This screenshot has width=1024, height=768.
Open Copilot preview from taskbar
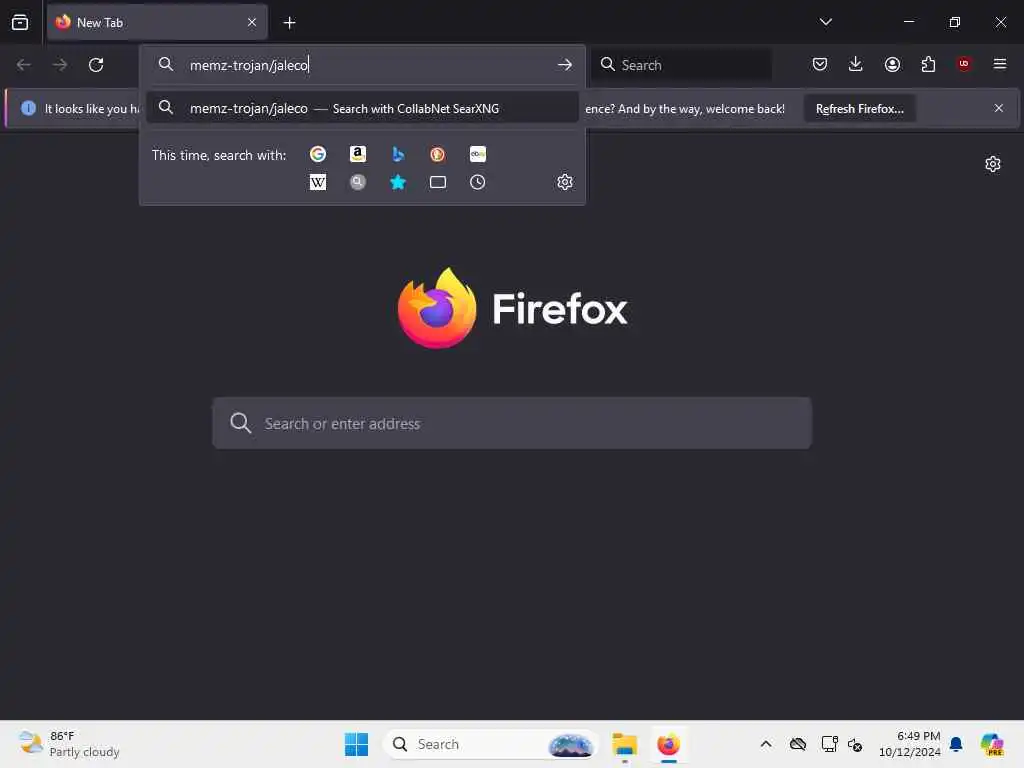(992, 744)
